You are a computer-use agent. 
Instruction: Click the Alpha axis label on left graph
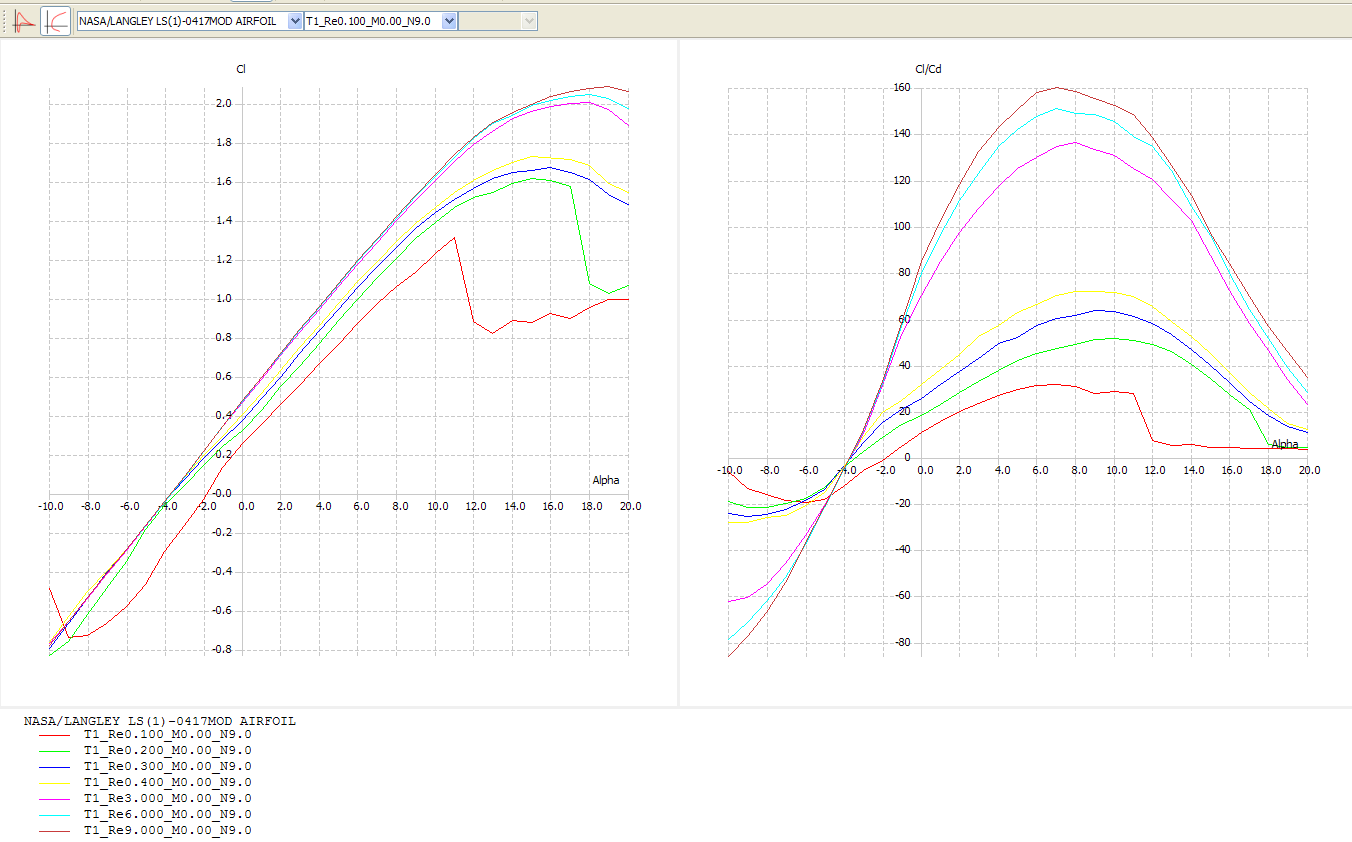[x=605, y=480]
